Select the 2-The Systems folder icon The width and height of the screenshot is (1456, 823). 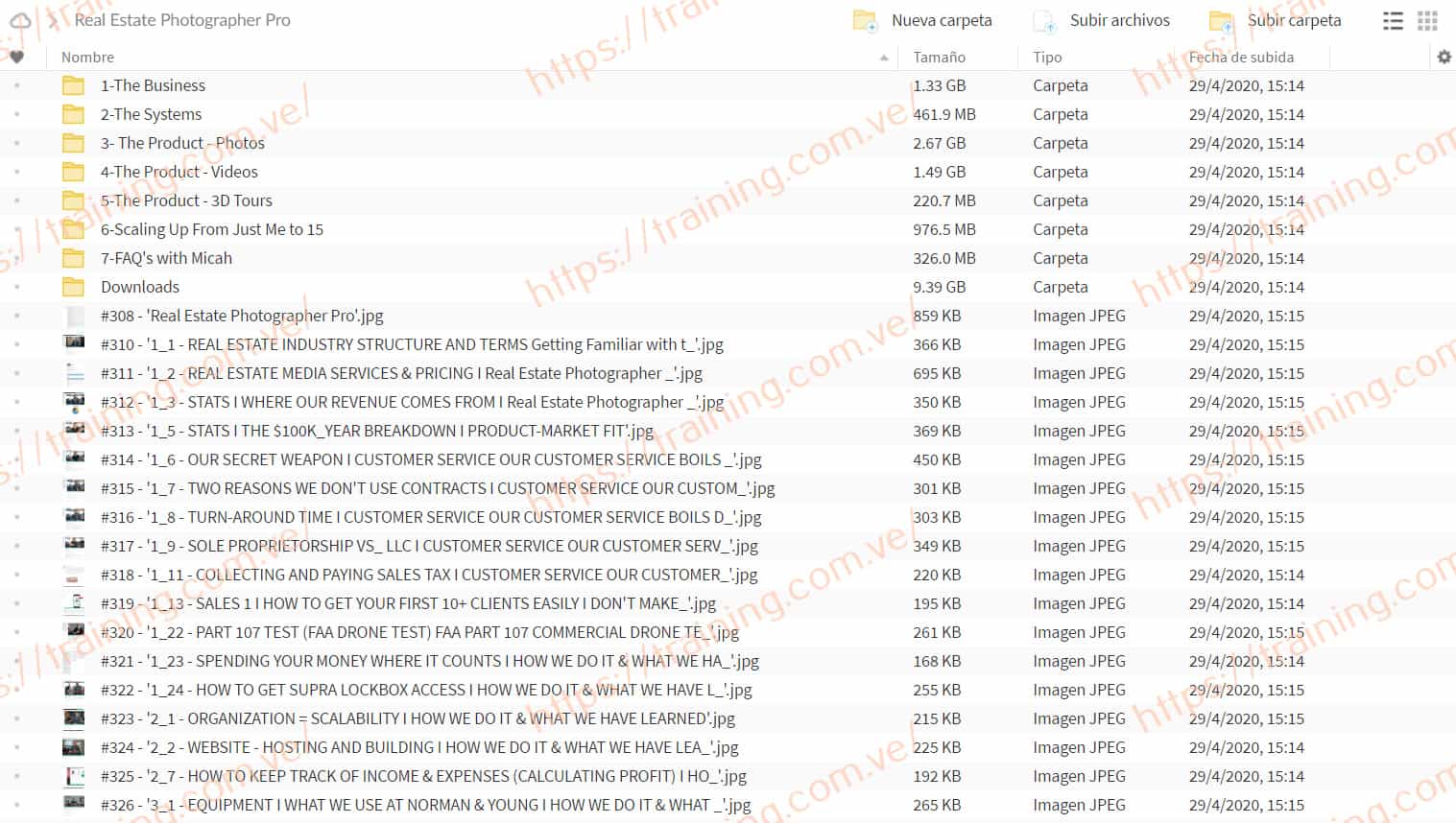tap(73, 114)
